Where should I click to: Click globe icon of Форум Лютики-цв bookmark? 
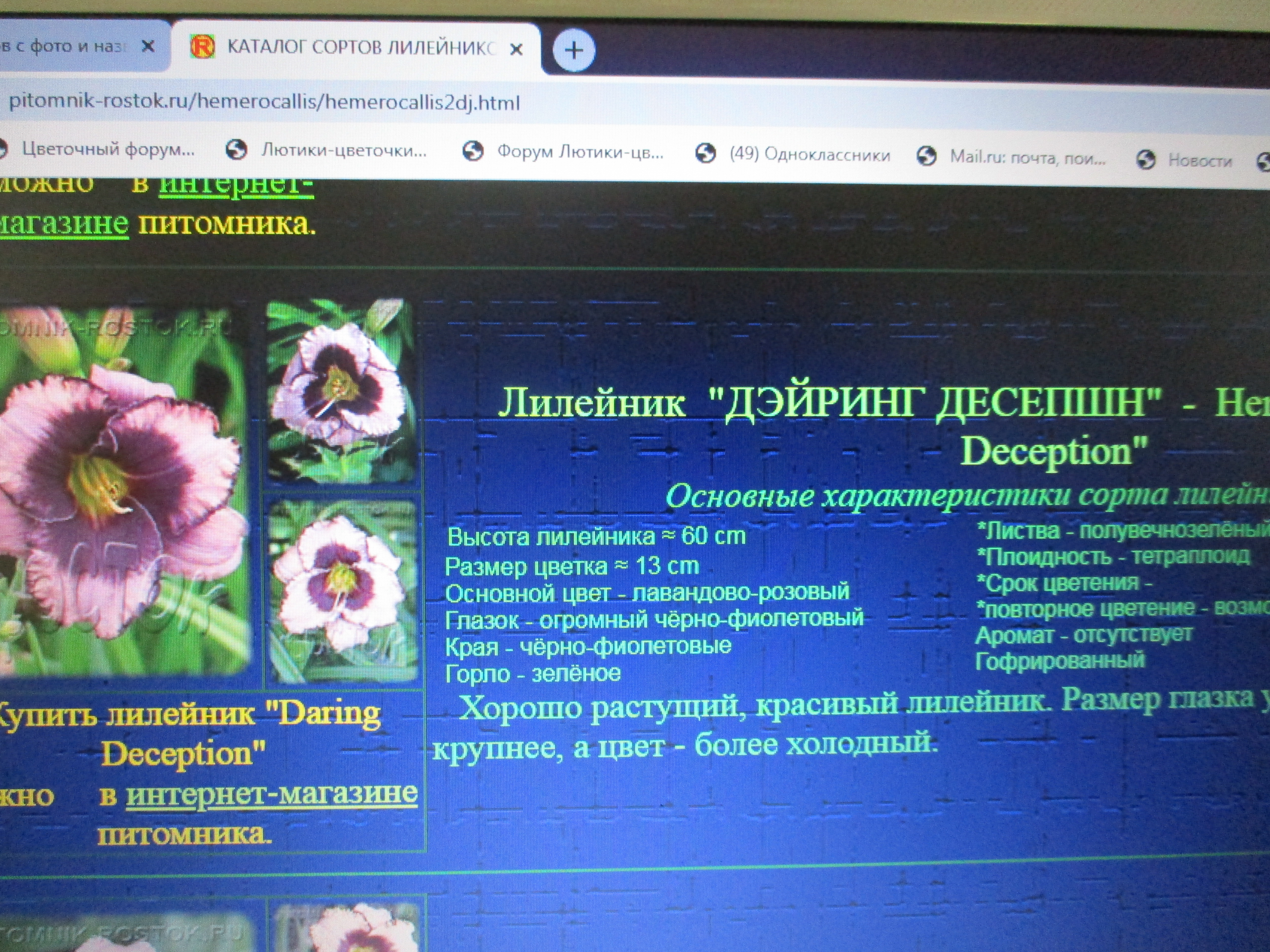(x=473, y=152)
